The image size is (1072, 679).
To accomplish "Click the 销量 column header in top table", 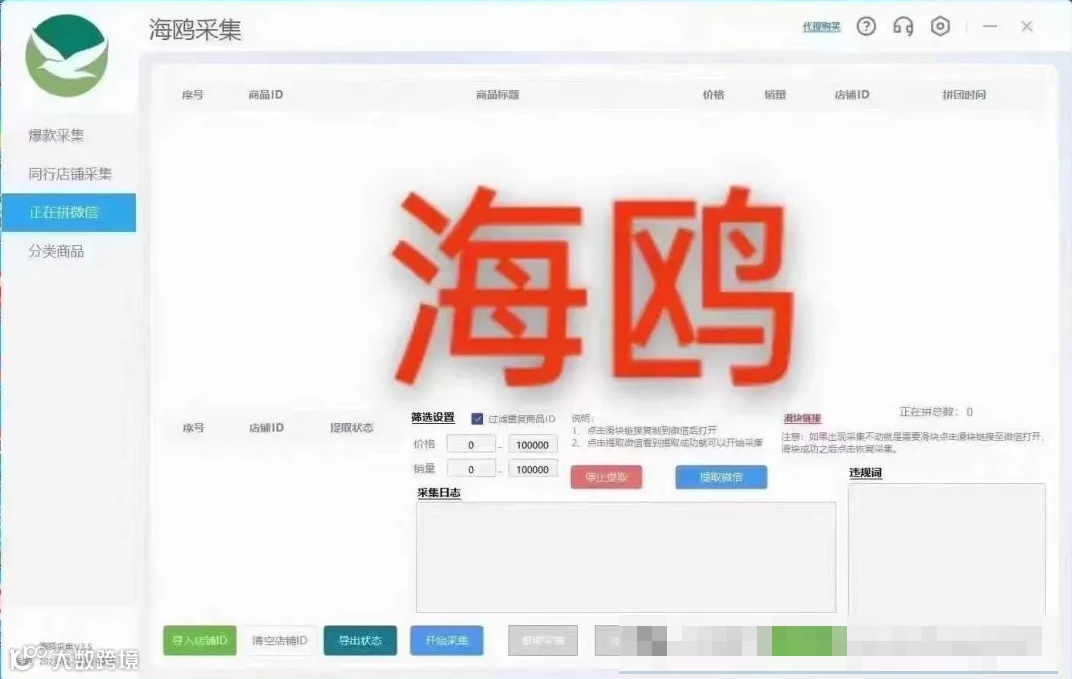I will (775, 94).
